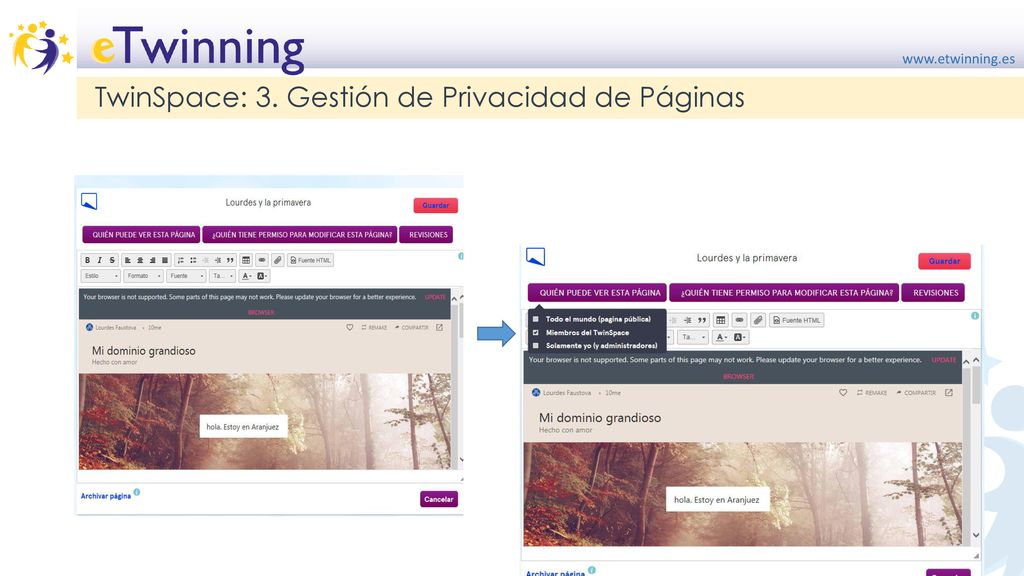The width and height of the screenshot is (1024, 576).
Task: Open modify-permission menu in left screenshot
Action: tap(300, 234)
